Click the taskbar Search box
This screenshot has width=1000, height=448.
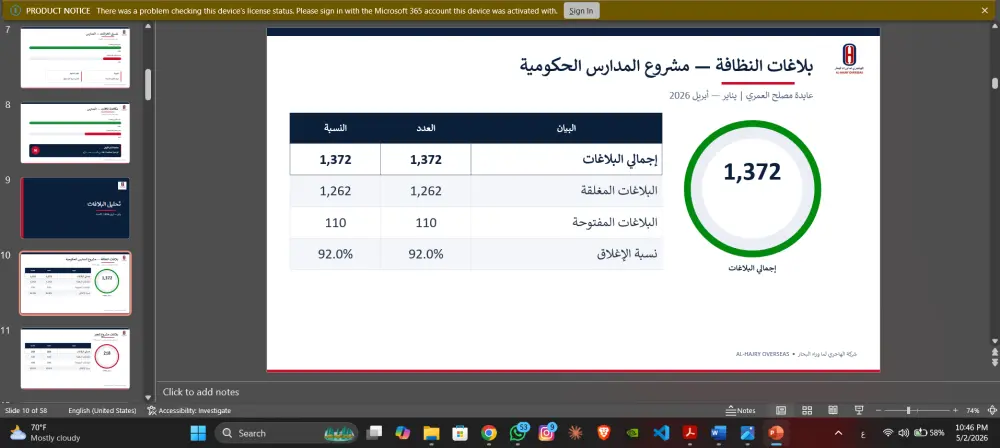pos(285,433)
